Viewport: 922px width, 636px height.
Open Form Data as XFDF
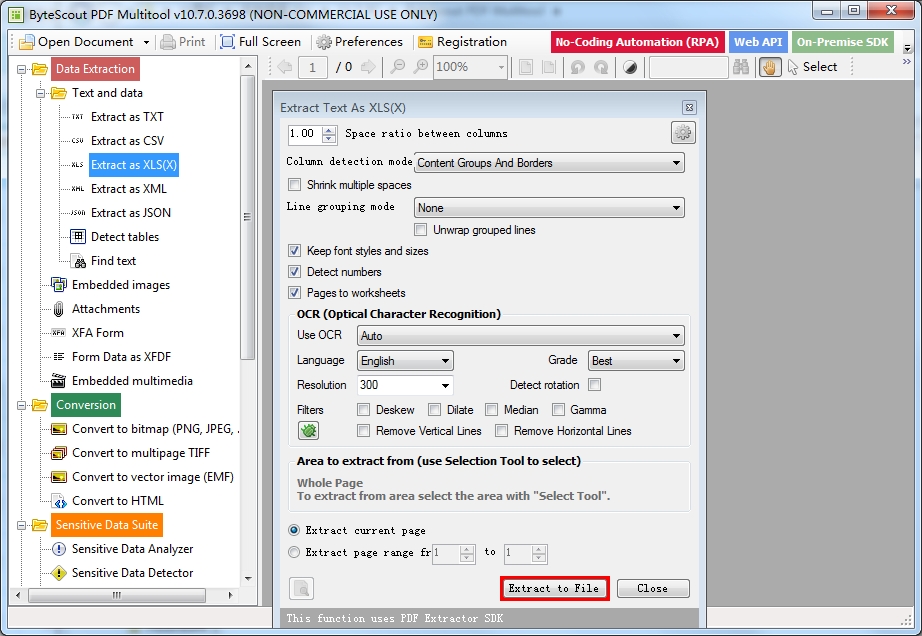121,357
